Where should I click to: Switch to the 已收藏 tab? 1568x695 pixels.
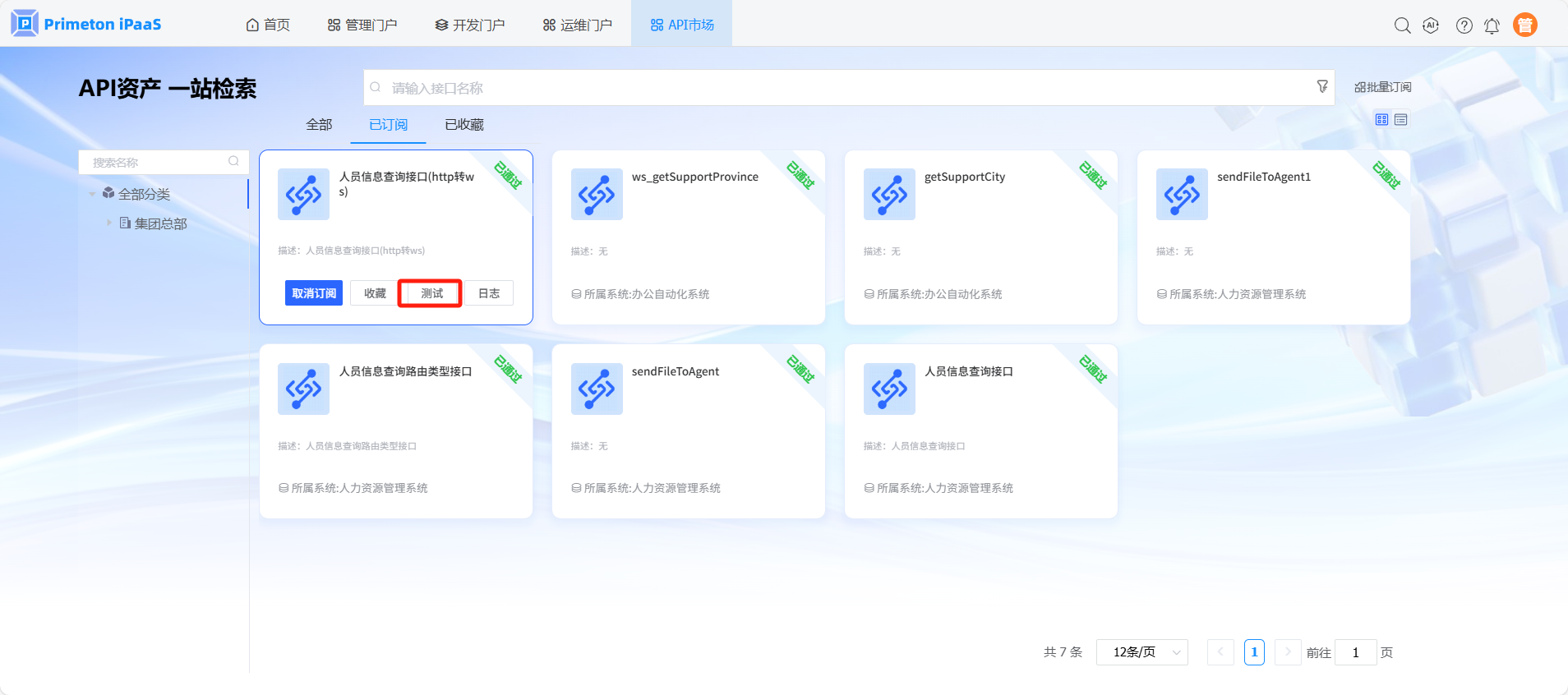463,125
